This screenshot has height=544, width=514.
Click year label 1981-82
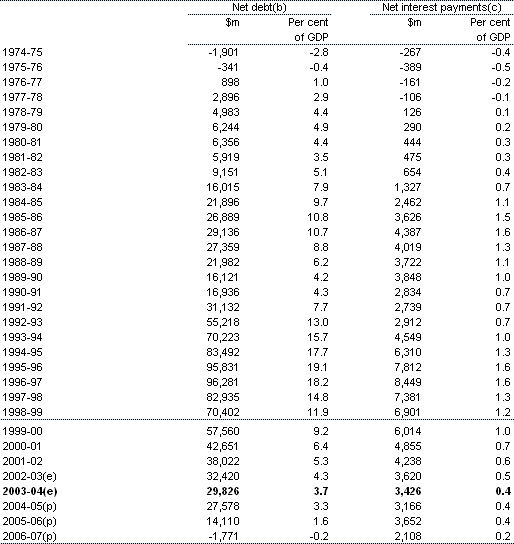22,157
